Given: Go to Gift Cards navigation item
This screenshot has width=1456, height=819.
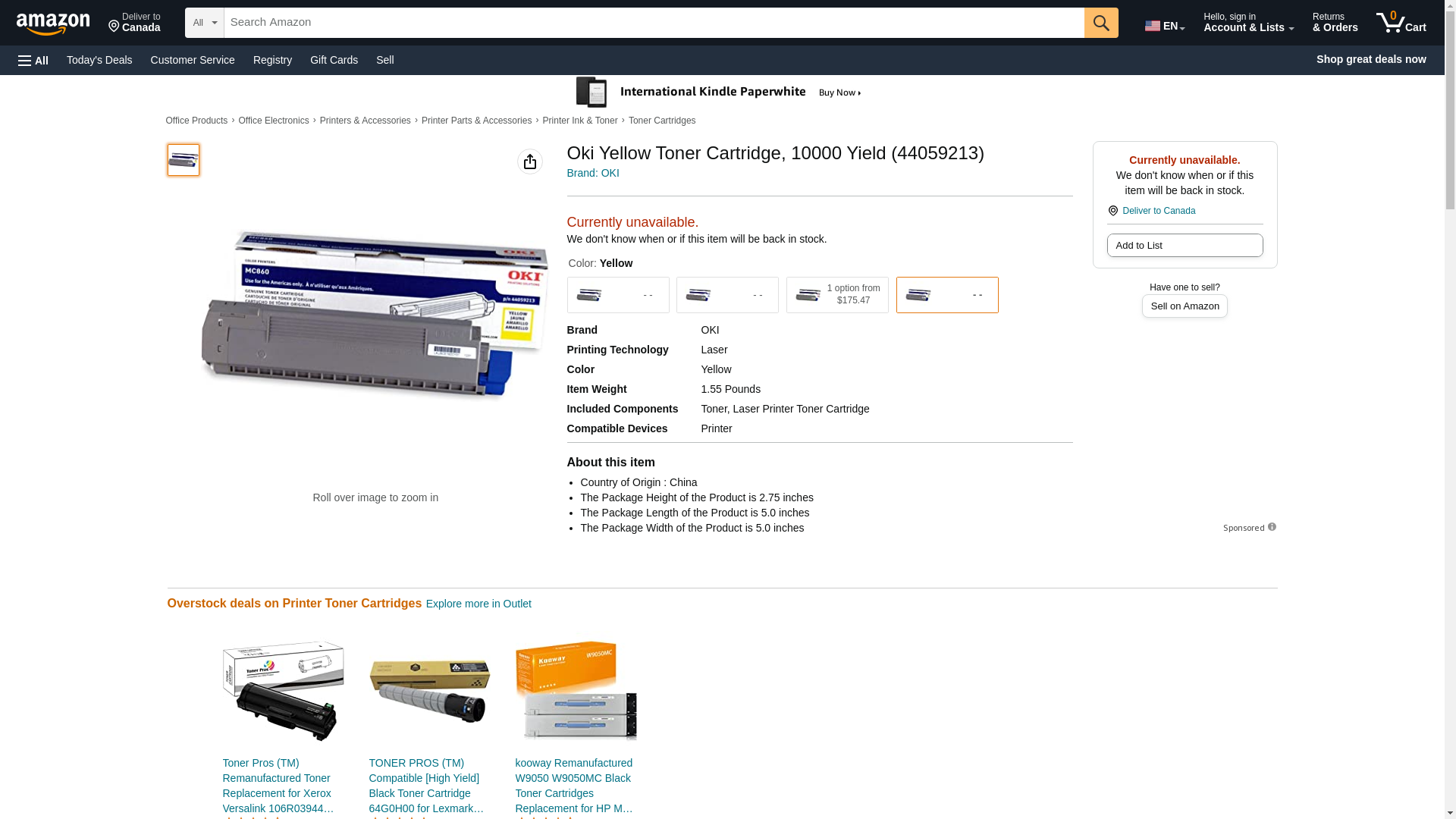Looking at the screenshot, I should (334, 60).
